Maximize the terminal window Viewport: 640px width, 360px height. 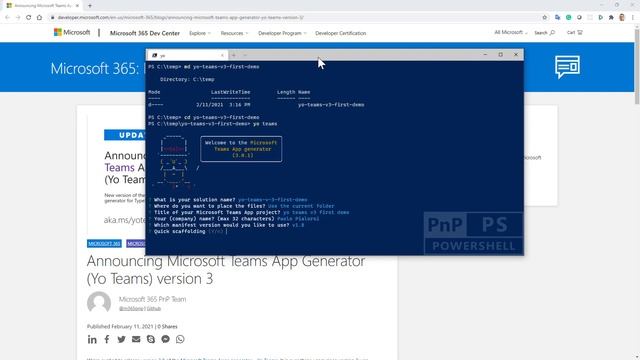click(x=501, y=55)
